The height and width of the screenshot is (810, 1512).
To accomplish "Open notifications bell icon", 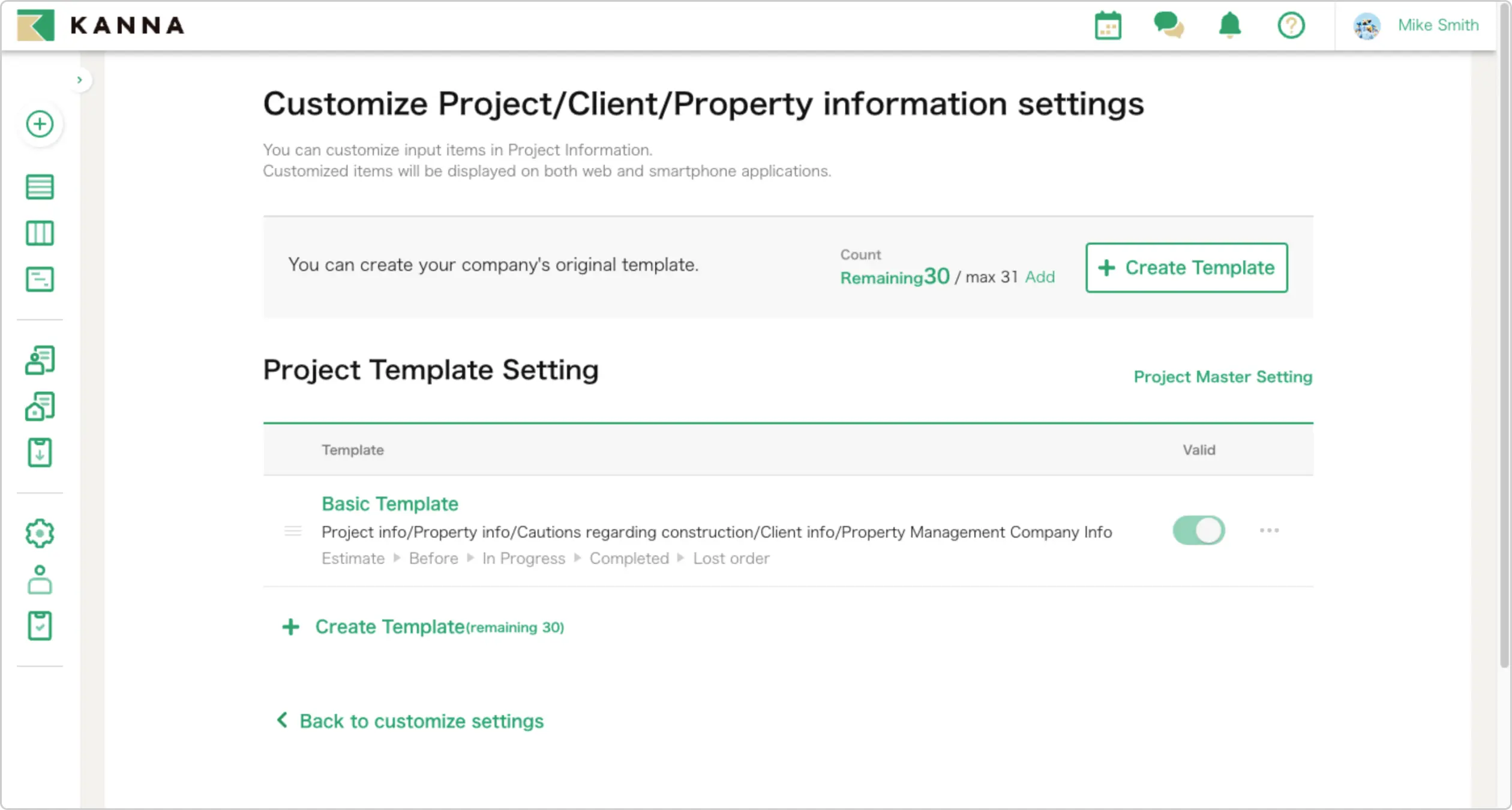I will coord(1229,25).
